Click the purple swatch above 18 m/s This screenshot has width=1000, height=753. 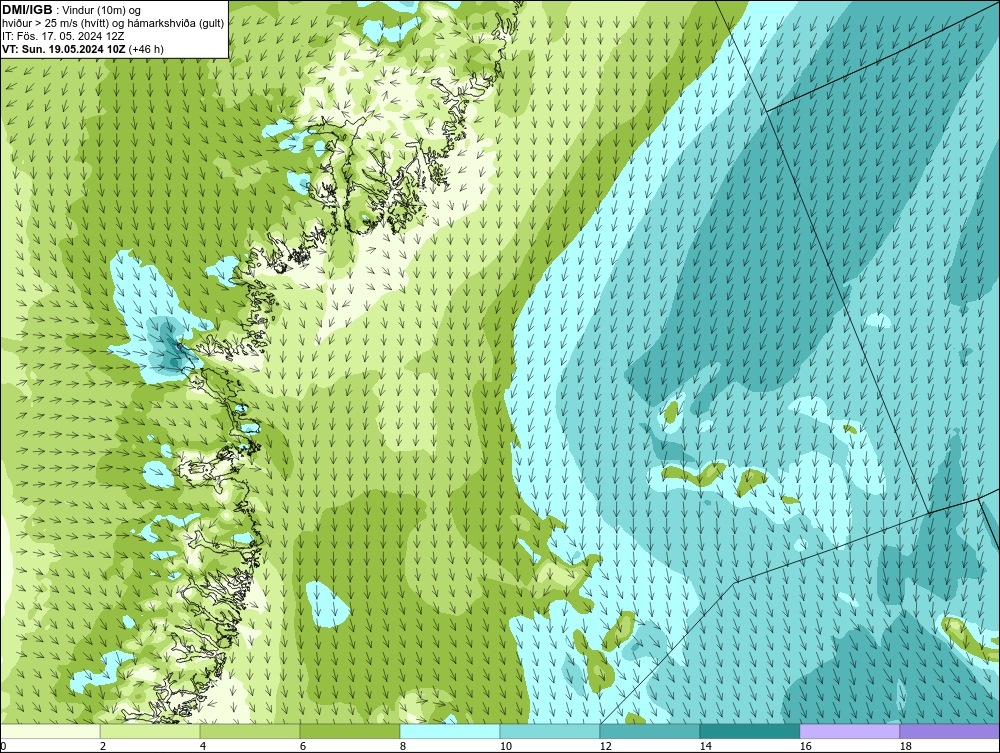949,731
